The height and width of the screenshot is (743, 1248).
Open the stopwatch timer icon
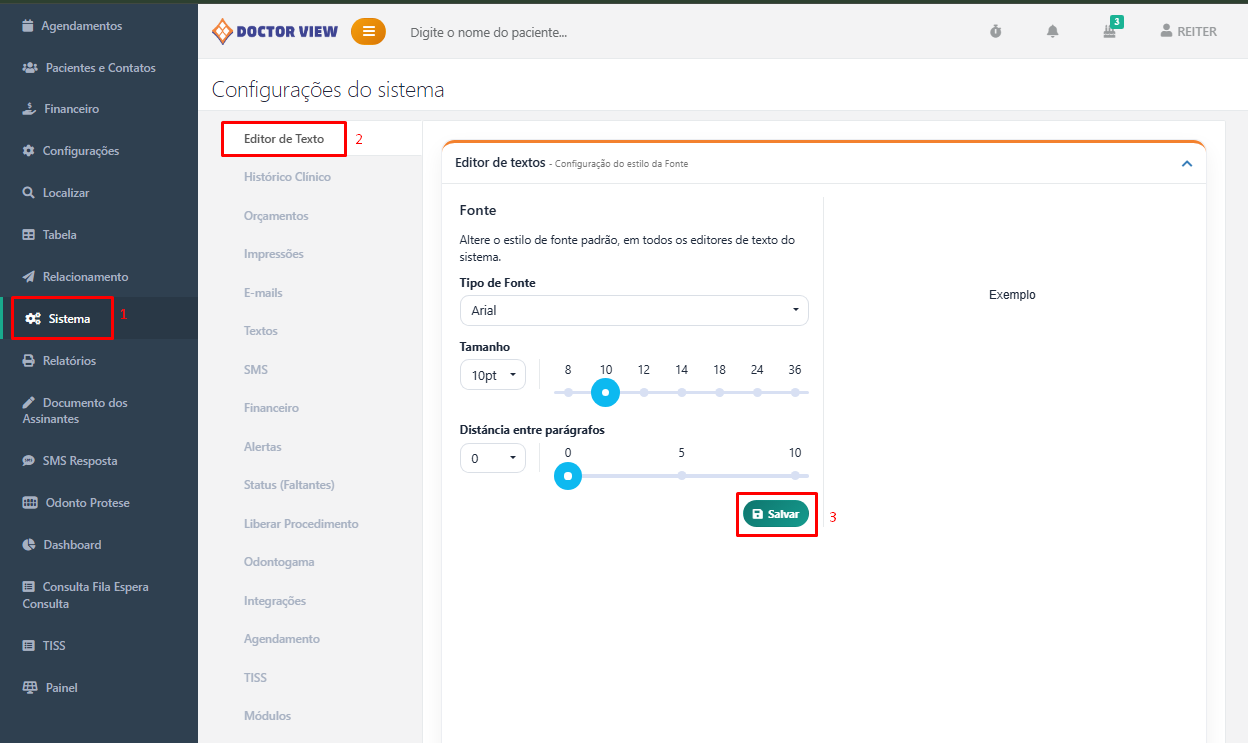995,32
